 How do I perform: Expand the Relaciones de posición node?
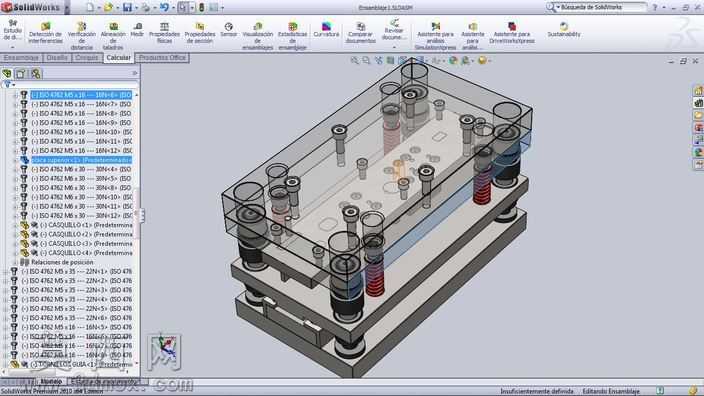16,262
